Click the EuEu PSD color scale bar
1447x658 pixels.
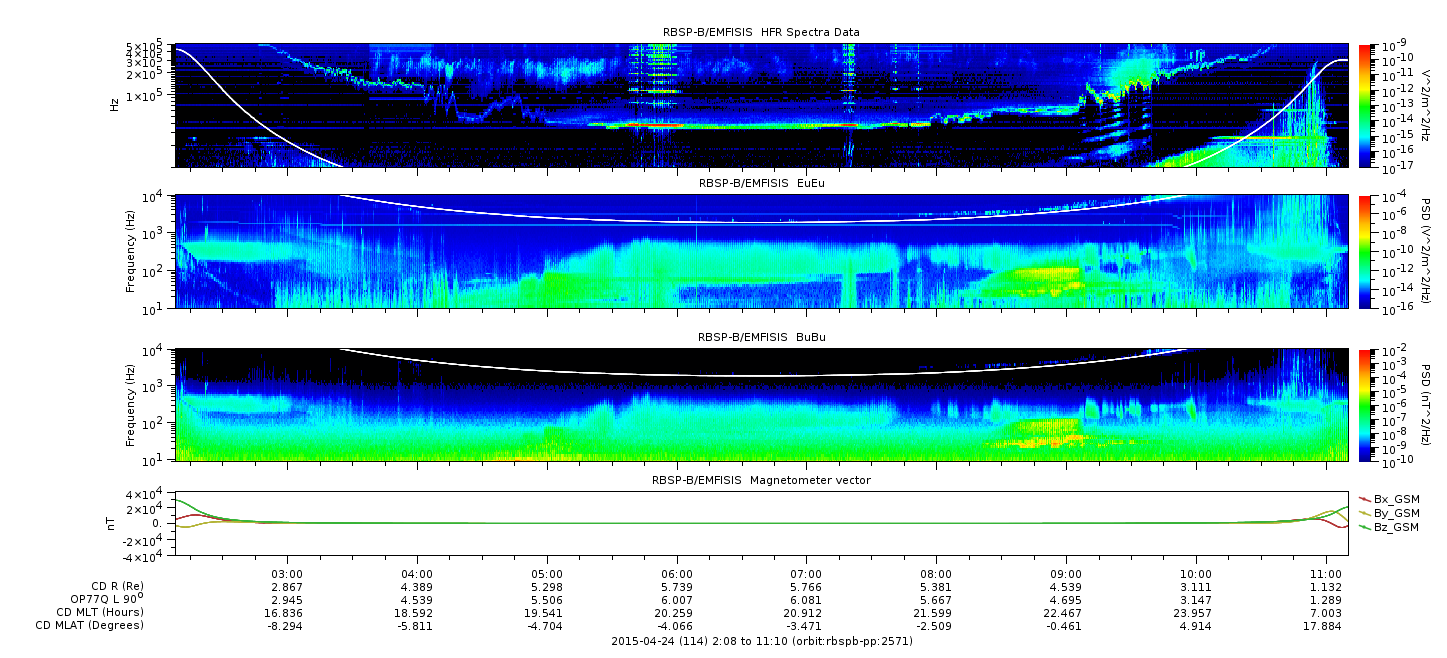(1363, 251)
